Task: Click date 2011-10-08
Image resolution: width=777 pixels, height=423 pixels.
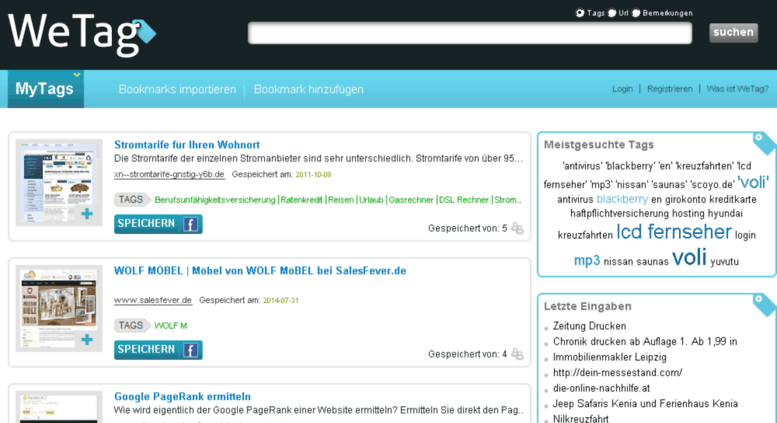Action: (313, 174)
